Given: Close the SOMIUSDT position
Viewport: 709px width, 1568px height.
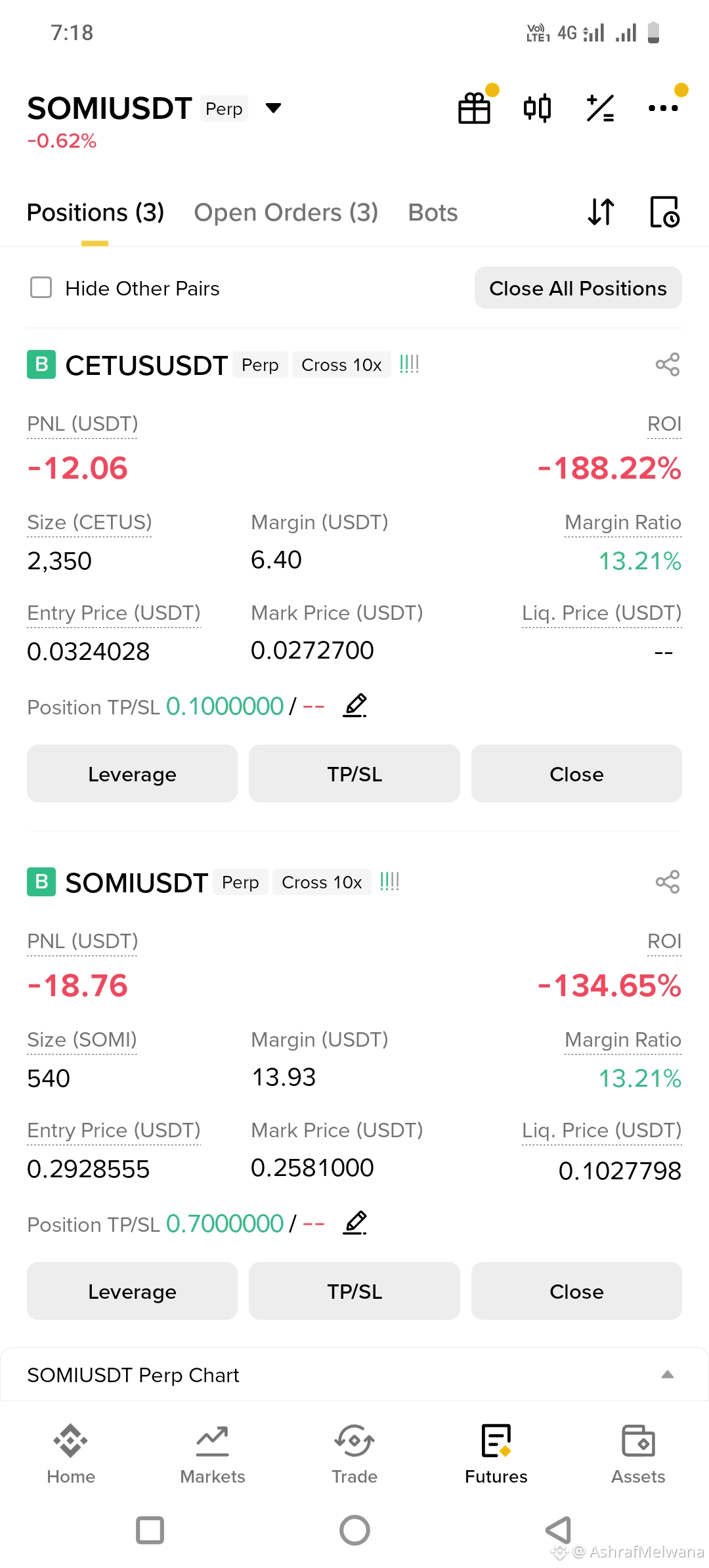Looking at the screenshot, I should point(576,1291).
